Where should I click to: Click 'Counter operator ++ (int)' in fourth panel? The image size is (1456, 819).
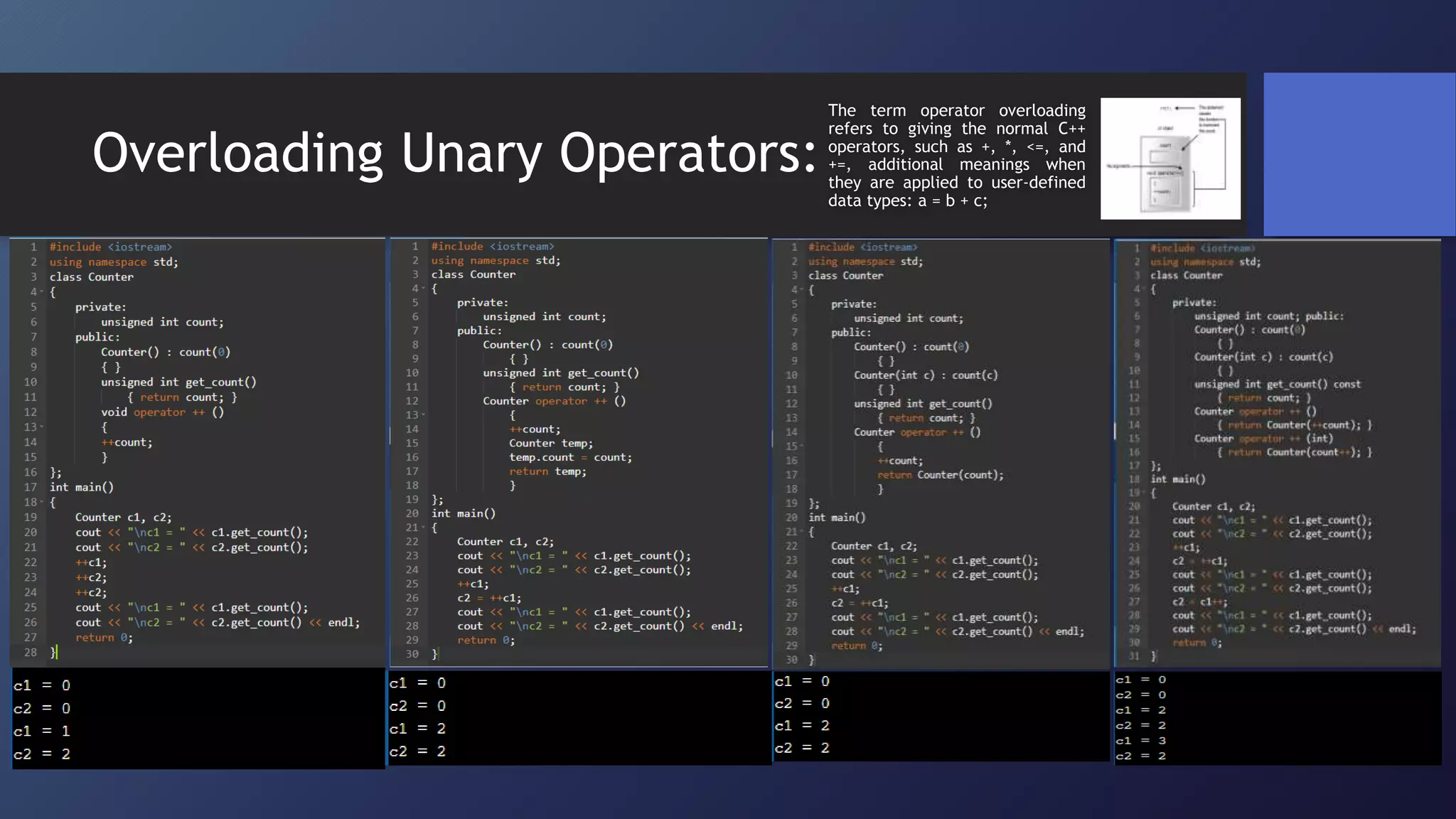tap(1263, 439)
